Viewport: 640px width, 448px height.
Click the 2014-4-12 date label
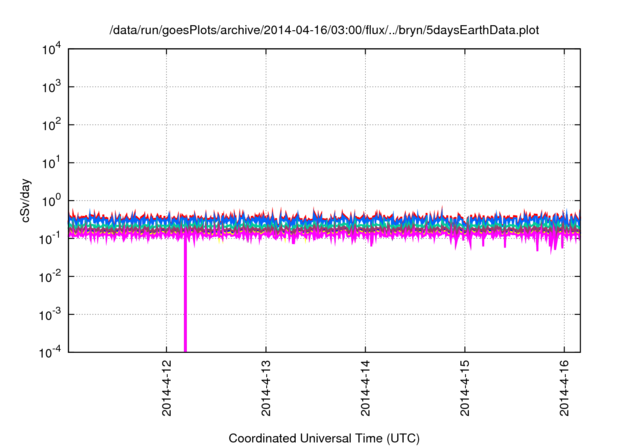click(x=167, y=388)
